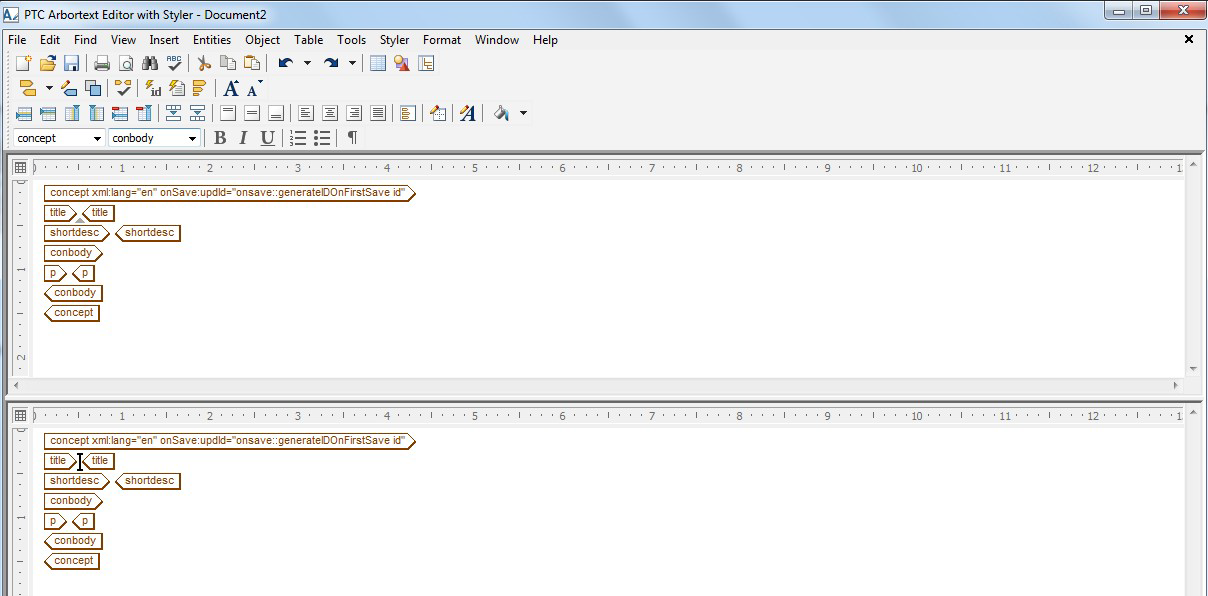Open a file with the folder icon
Screen dimensions: 1208x596
coord(48,63)
